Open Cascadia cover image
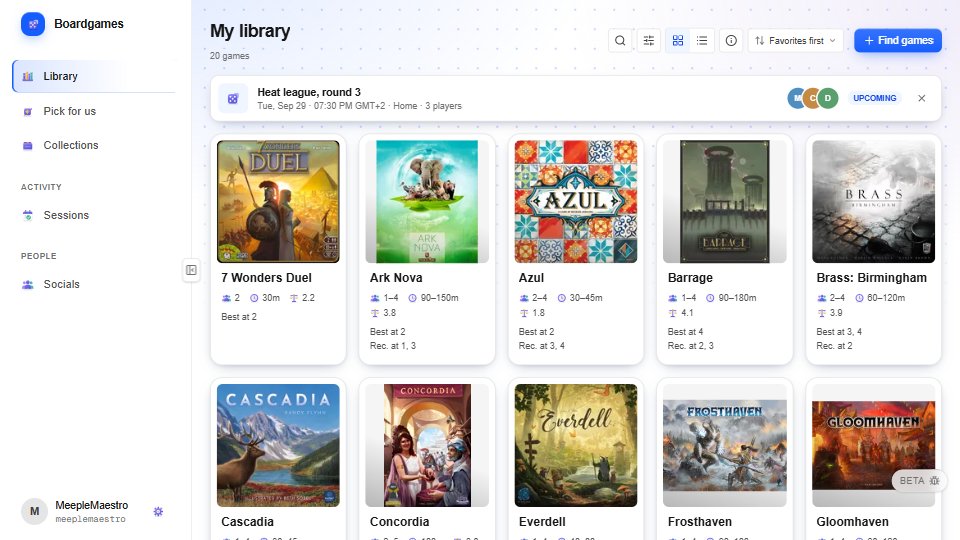This screenshot has width=960, height=540. [278, 445]
